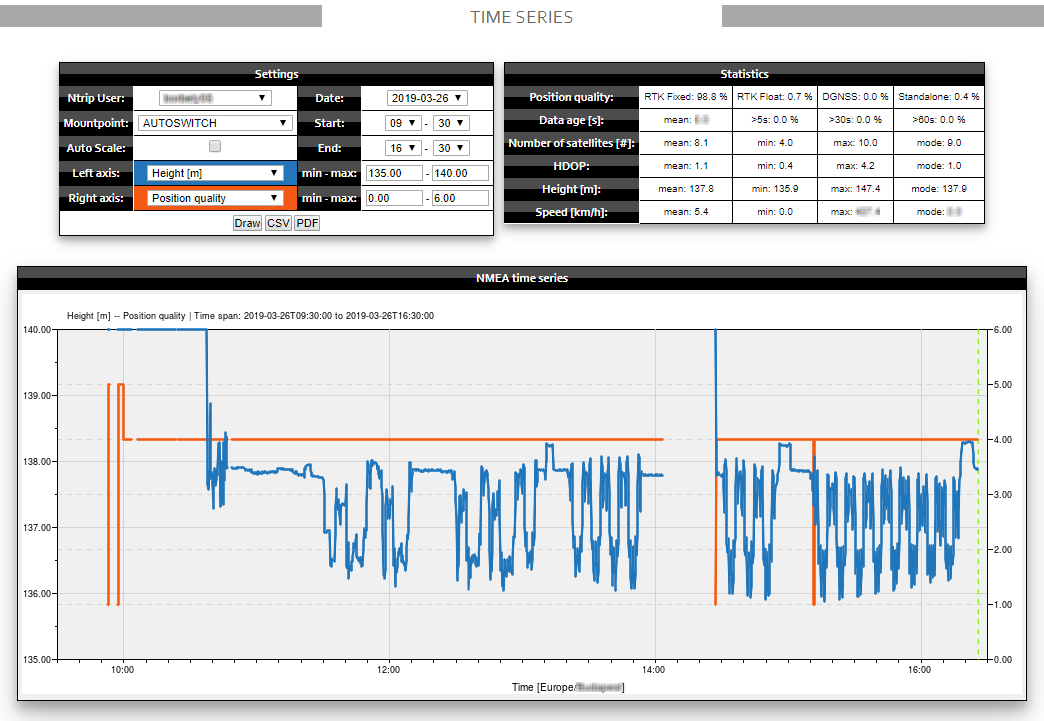
Task: Click the TIME SERIES page heading
Action: point(522,17)
